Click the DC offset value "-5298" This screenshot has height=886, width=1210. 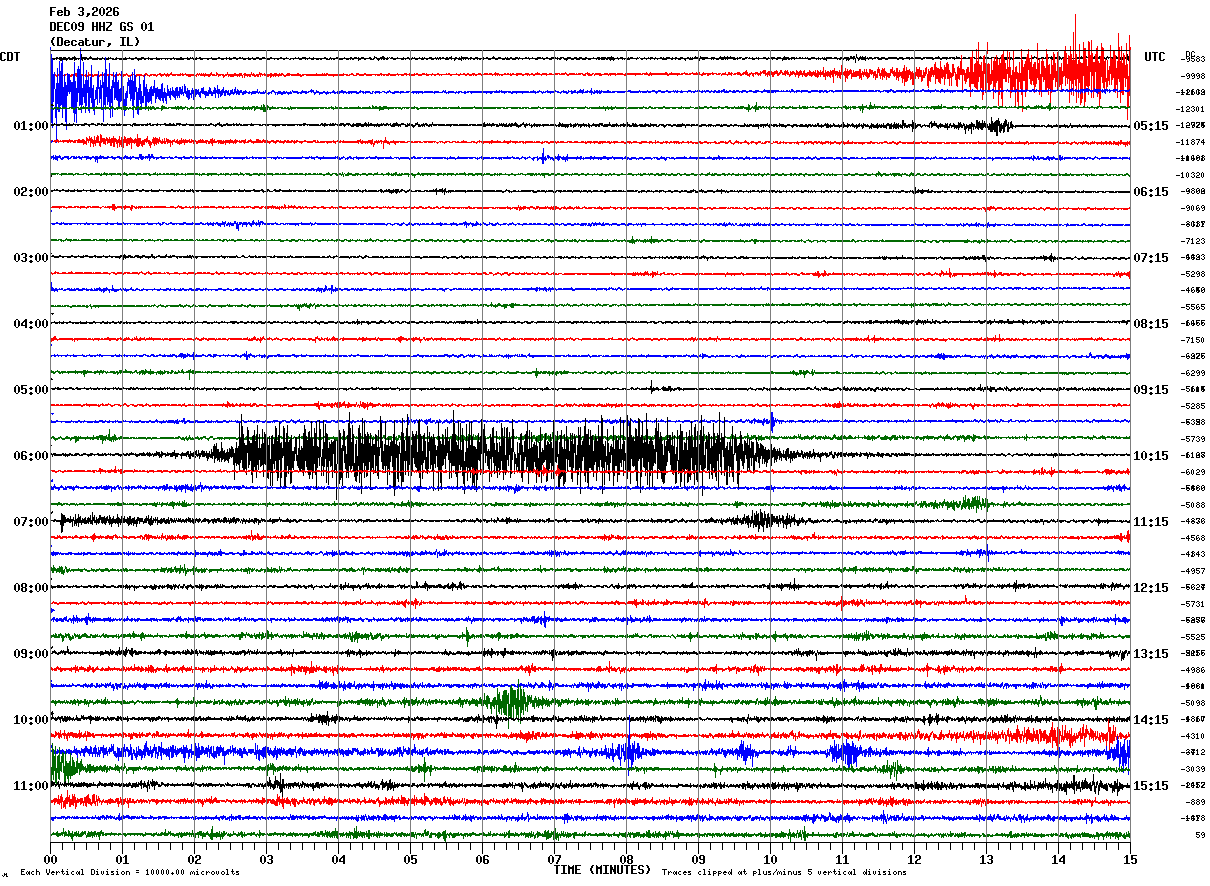[x=1194, y=274]
